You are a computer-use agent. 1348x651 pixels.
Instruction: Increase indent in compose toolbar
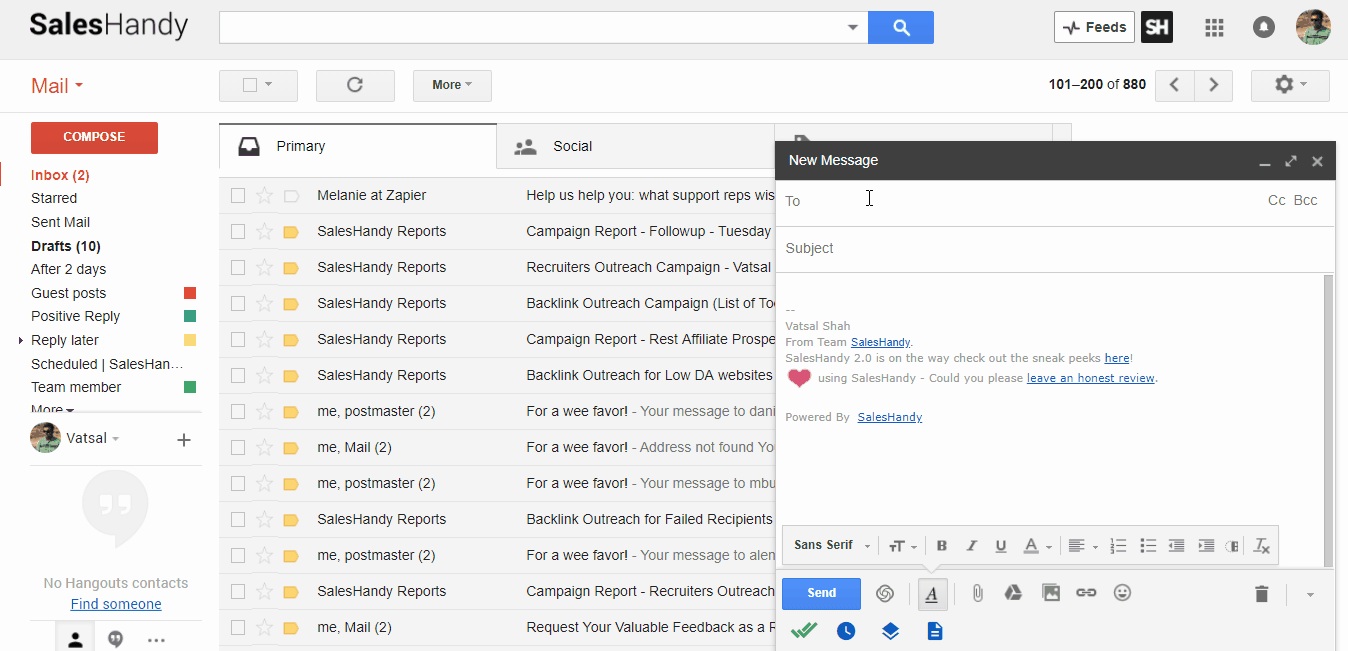point(1206,546)
